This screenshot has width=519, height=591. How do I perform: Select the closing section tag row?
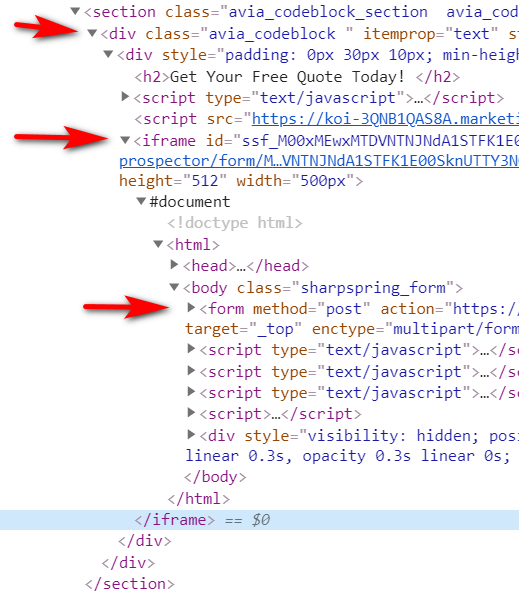130,583
